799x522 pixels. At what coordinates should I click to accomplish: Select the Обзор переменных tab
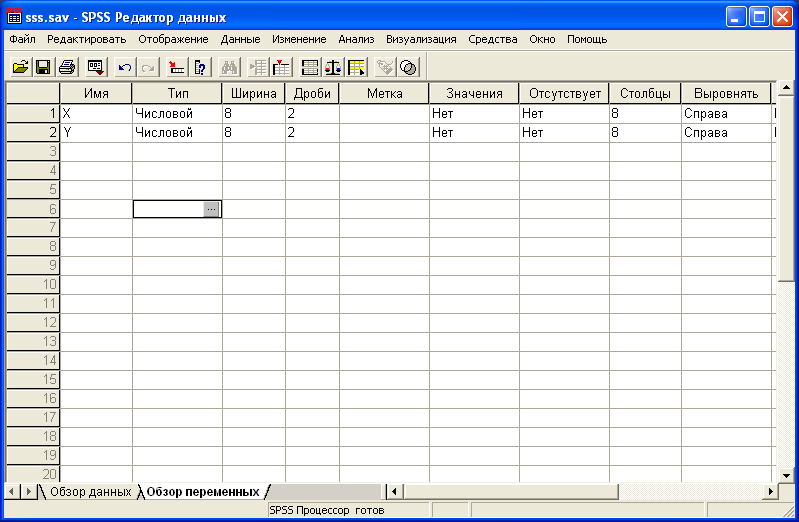click(203, 492)
